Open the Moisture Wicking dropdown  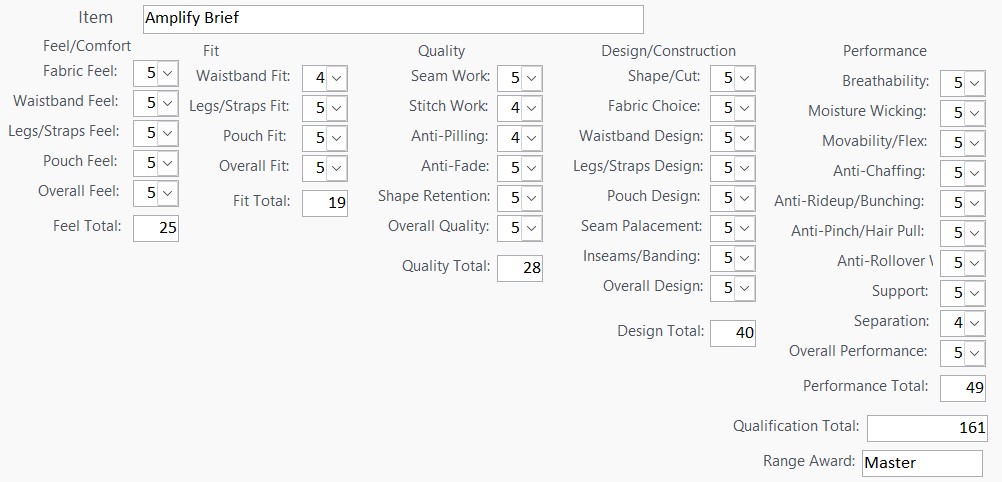coord(975,113)
